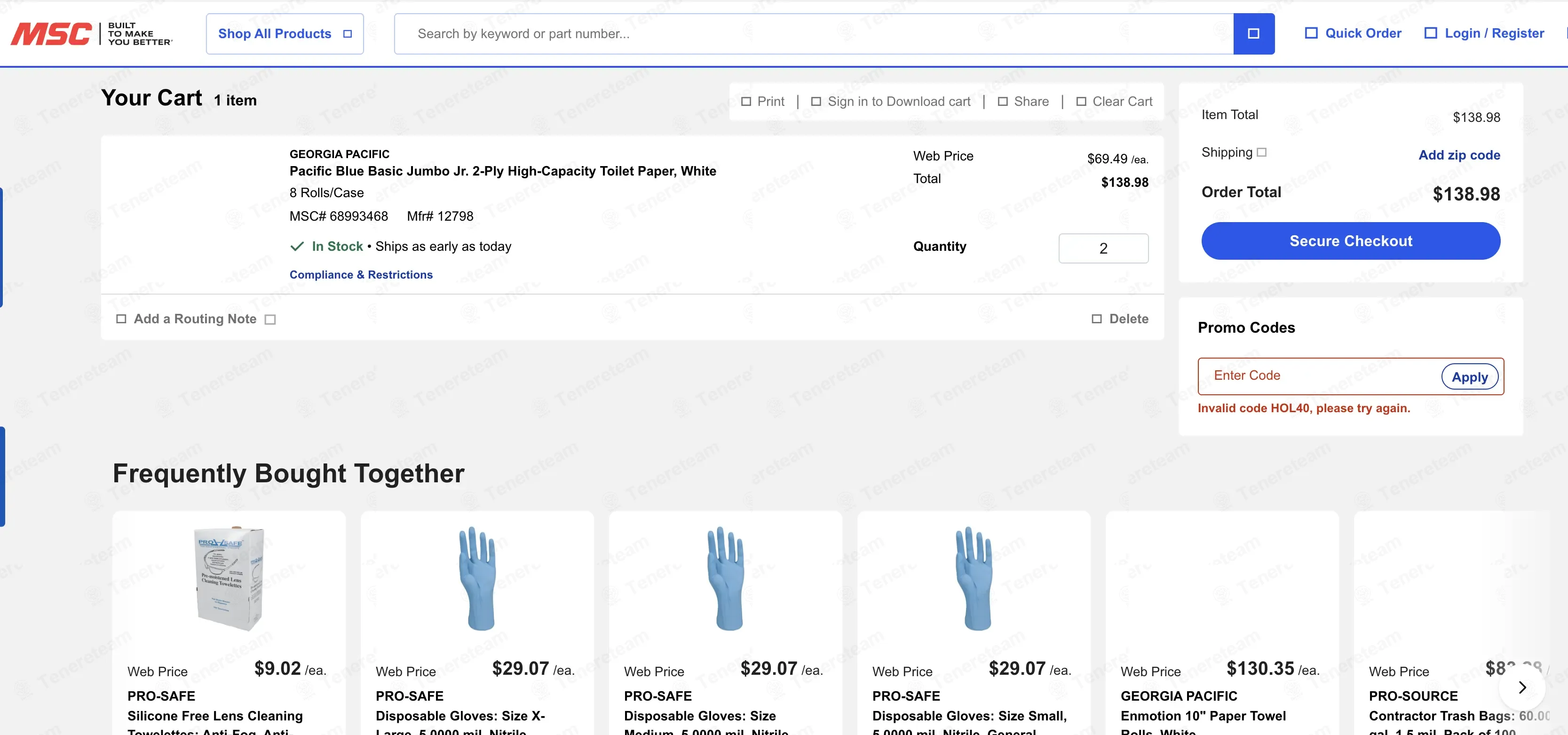Click the Secure Checkout button
Screen dimensions: 1568x735
pos(1351,241)
